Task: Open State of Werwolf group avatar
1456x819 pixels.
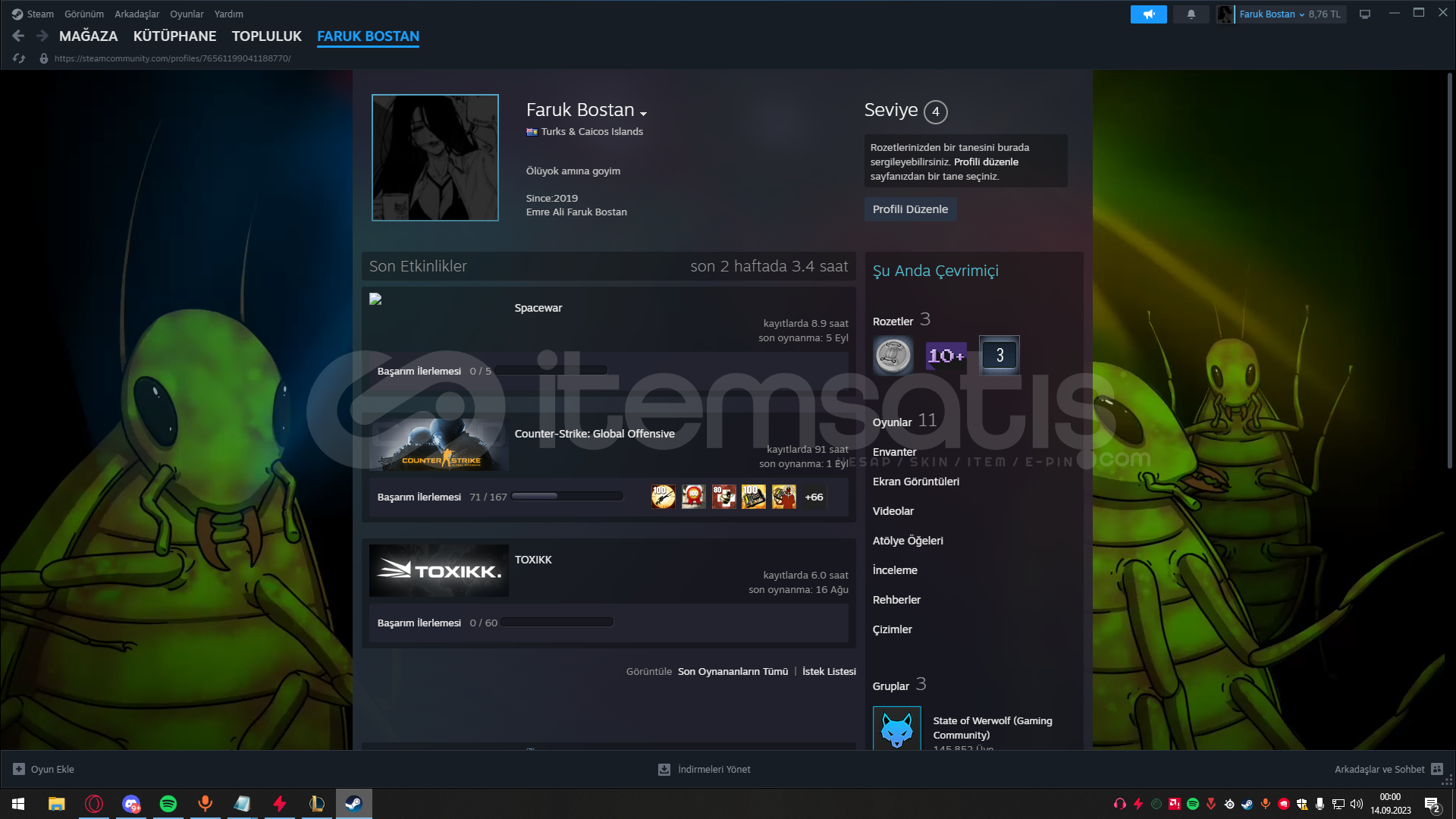Action: (x=897, y=728)
